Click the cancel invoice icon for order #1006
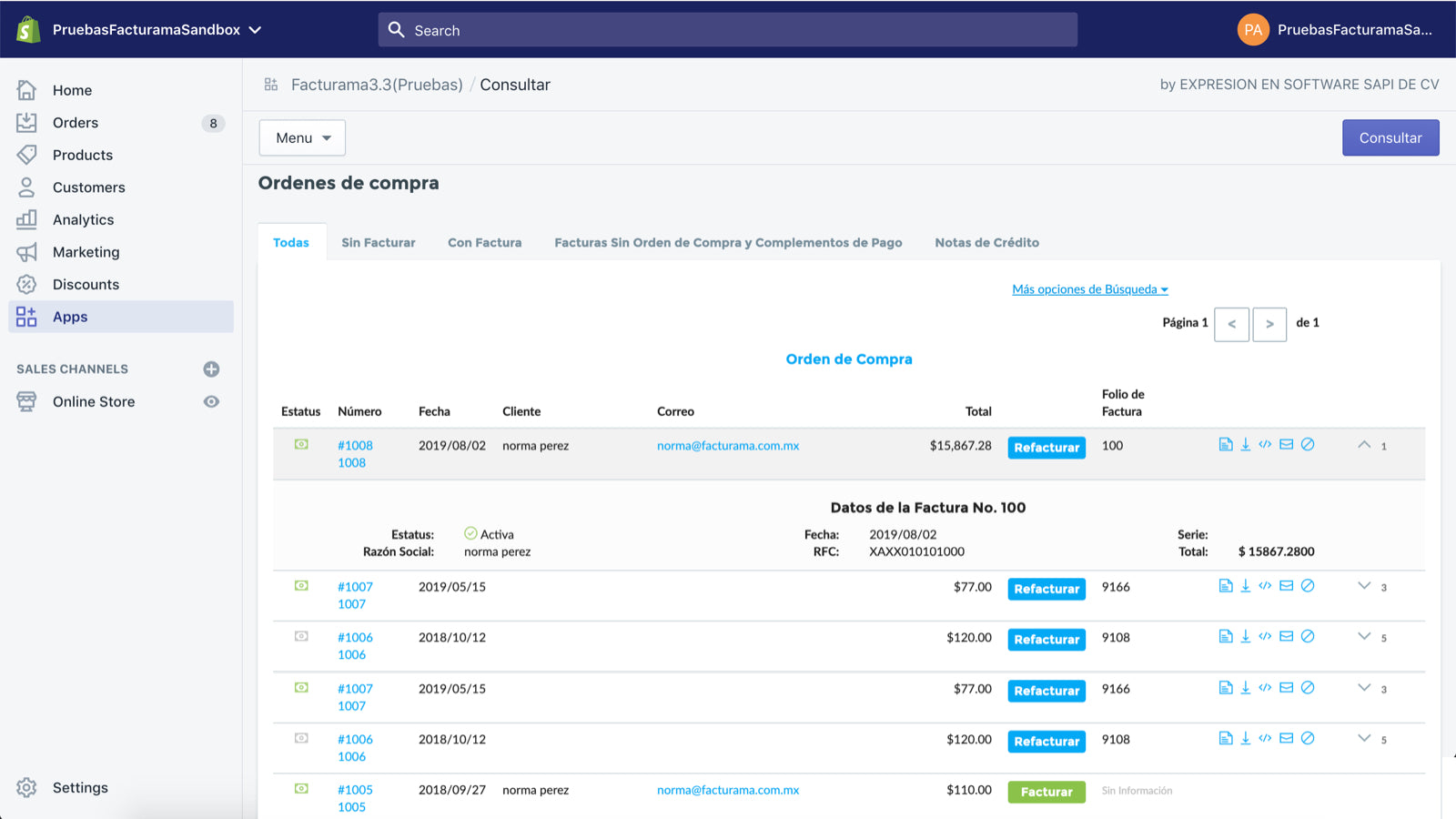This screenshot has height=819, width=1456. coord(1309,638)
